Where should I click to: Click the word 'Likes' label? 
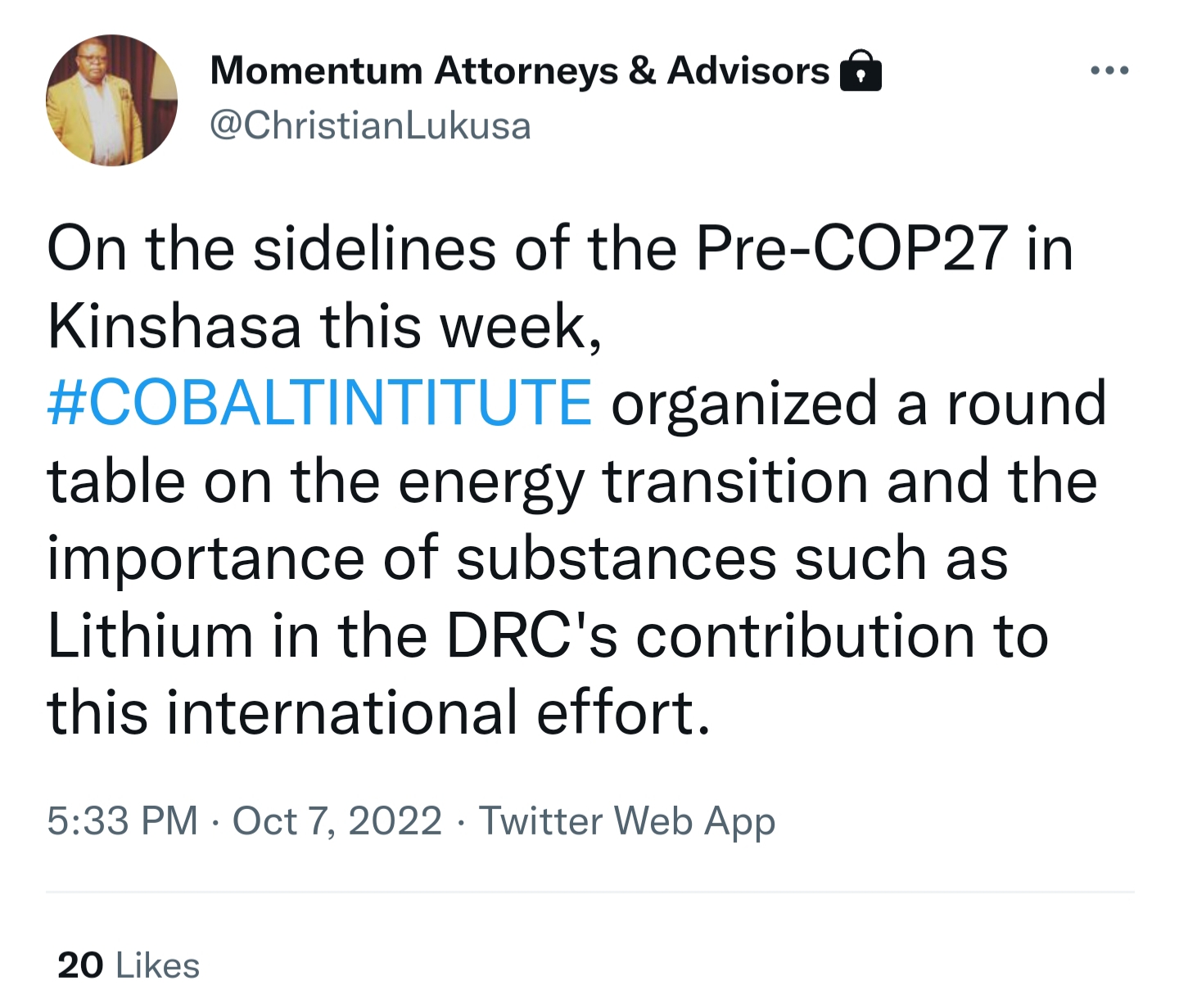(x=158, y=965)
